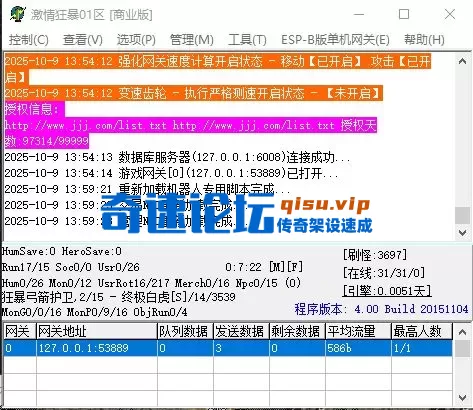Click the gateway table scrollbar thumb
The image size is (473, 410).
462,348
